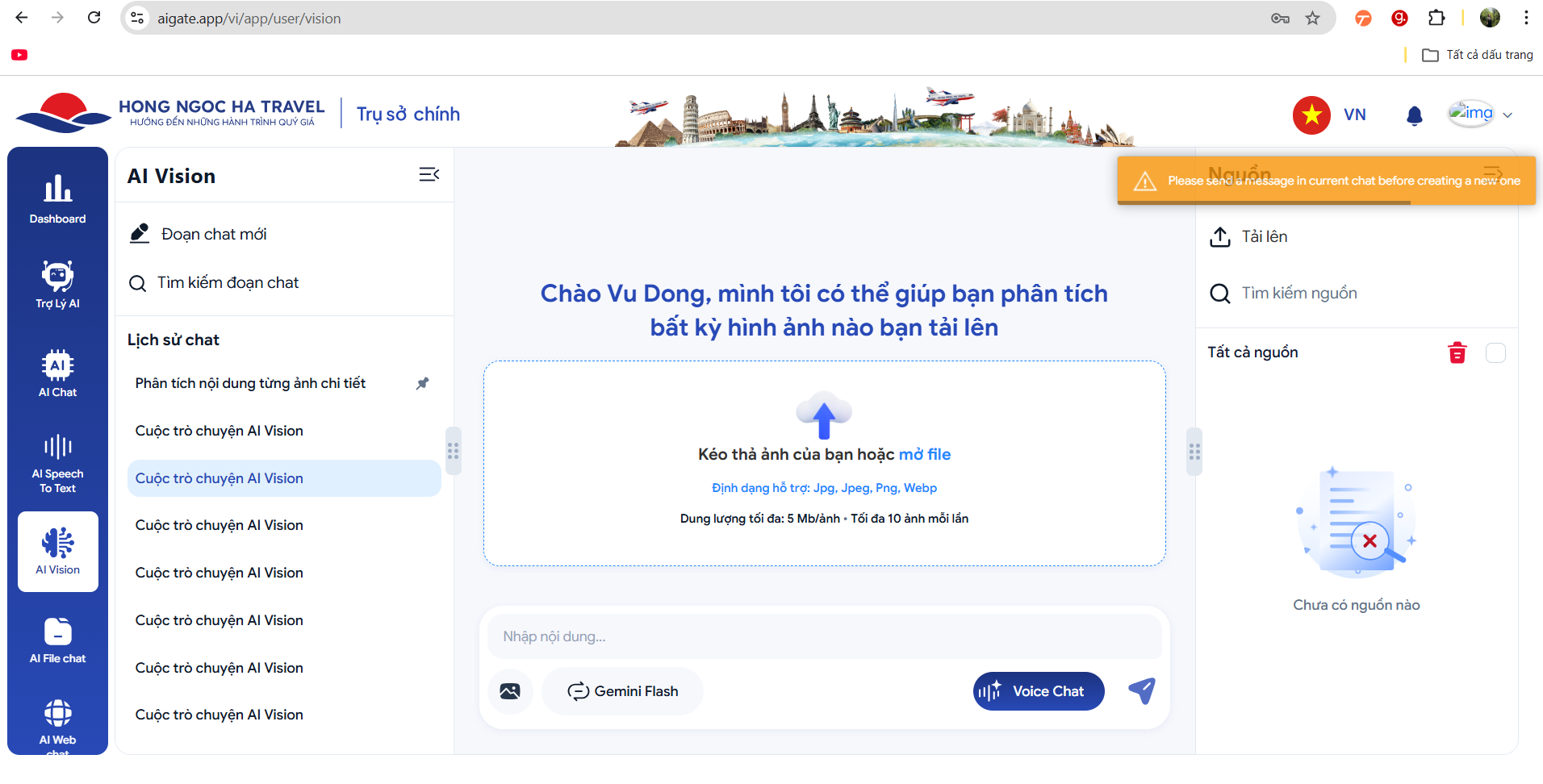Viewport: 1543px width, 784px height.
Task: Open the Gemini Flash model selector
Action: click(622, 691)
